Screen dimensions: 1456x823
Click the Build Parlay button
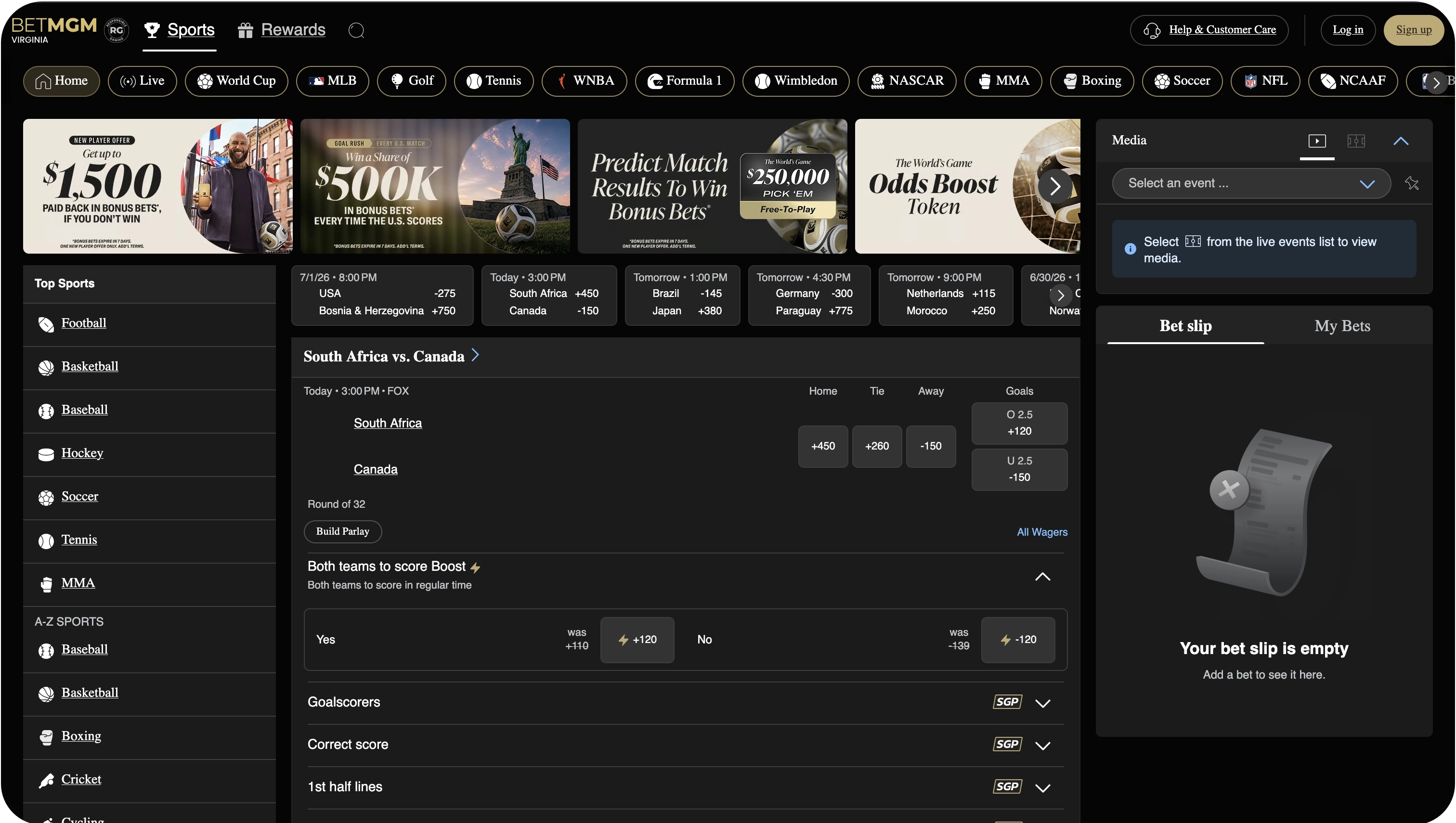[x=343, y=531]
